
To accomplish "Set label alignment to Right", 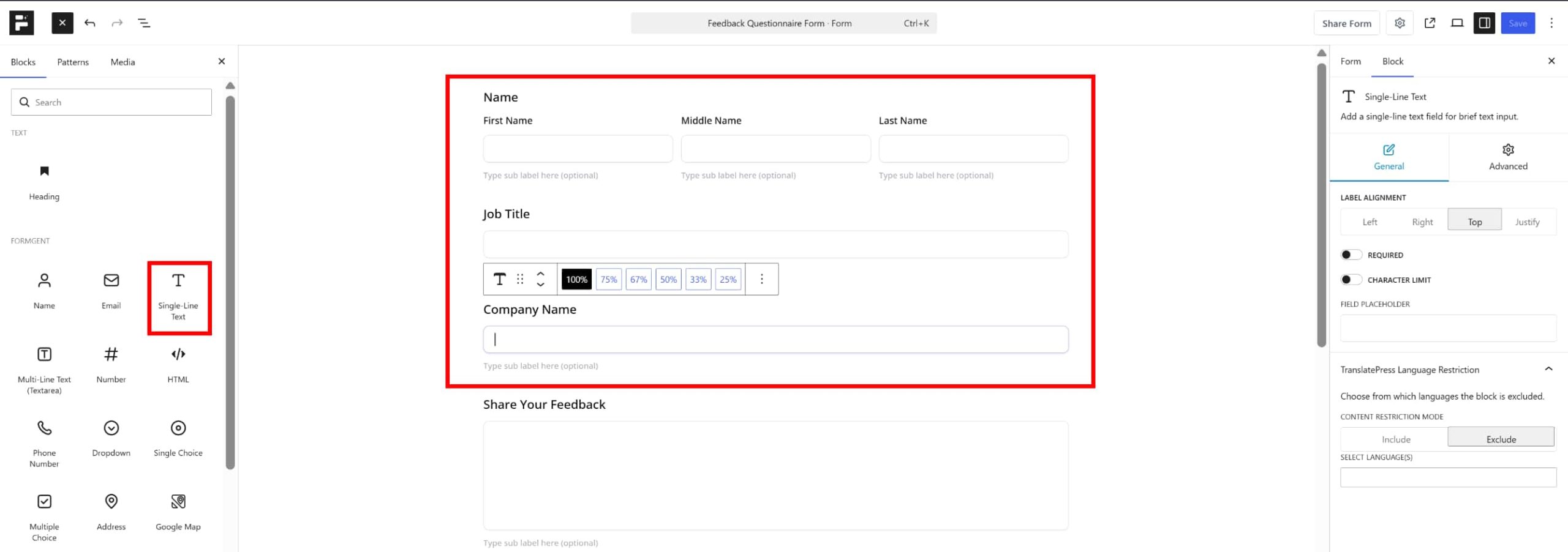I will [x=1422, y=222].
